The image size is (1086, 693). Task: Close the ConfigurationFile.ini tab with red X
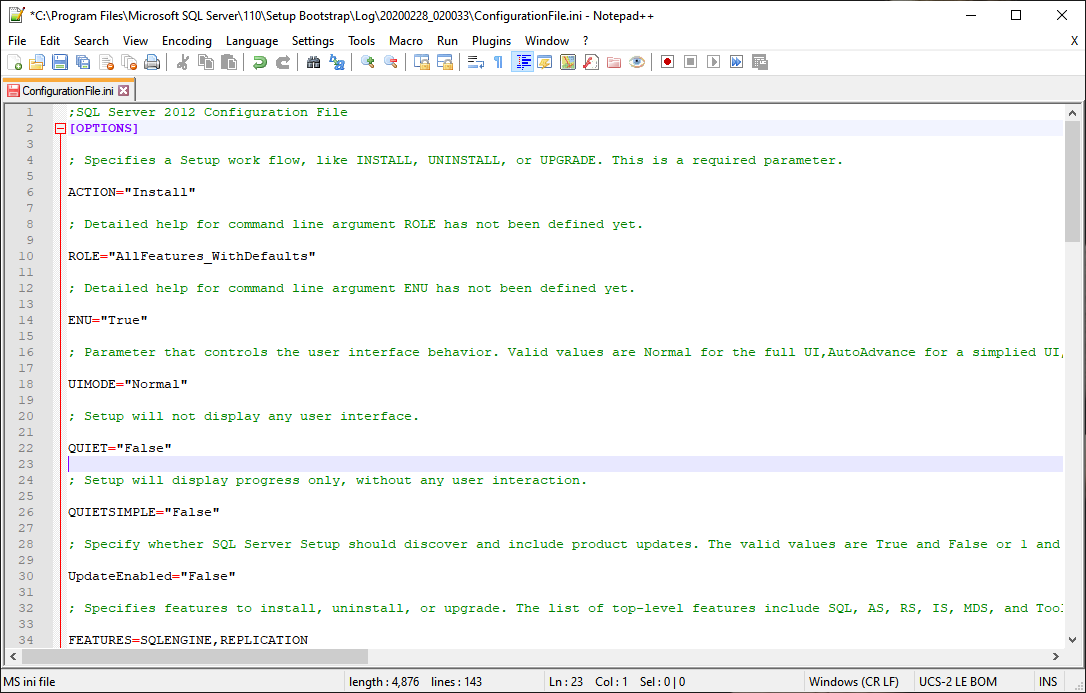point(123,91)
